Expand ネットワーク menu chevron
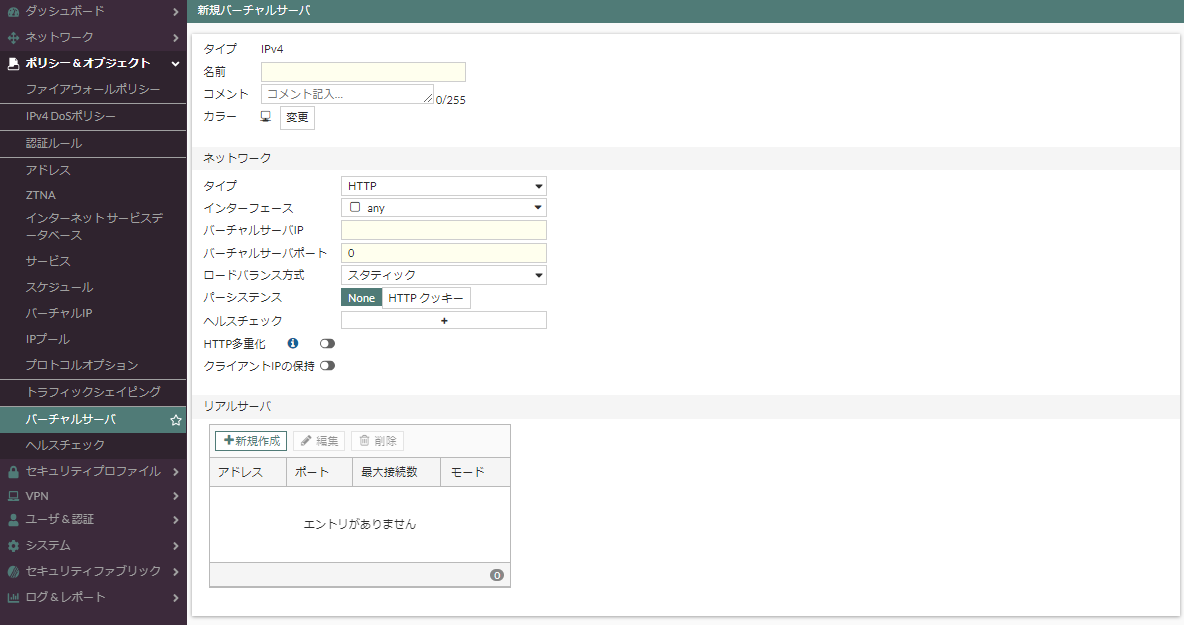The width and height of the screenshot is (1184, 625). click(176, 38)
